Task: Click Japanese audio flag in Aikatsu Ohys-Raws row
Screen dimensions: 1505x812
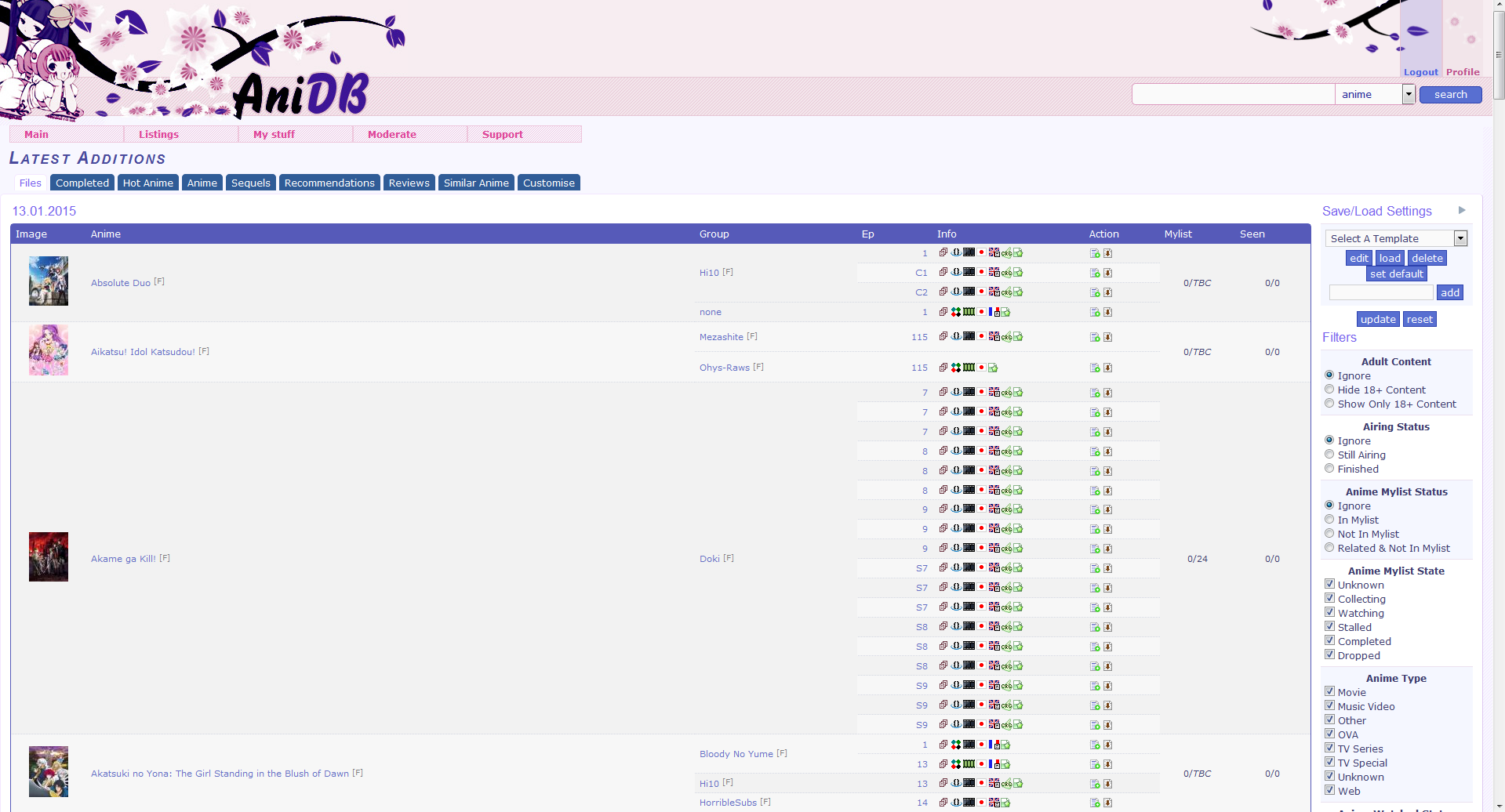Action: point(981,367)
